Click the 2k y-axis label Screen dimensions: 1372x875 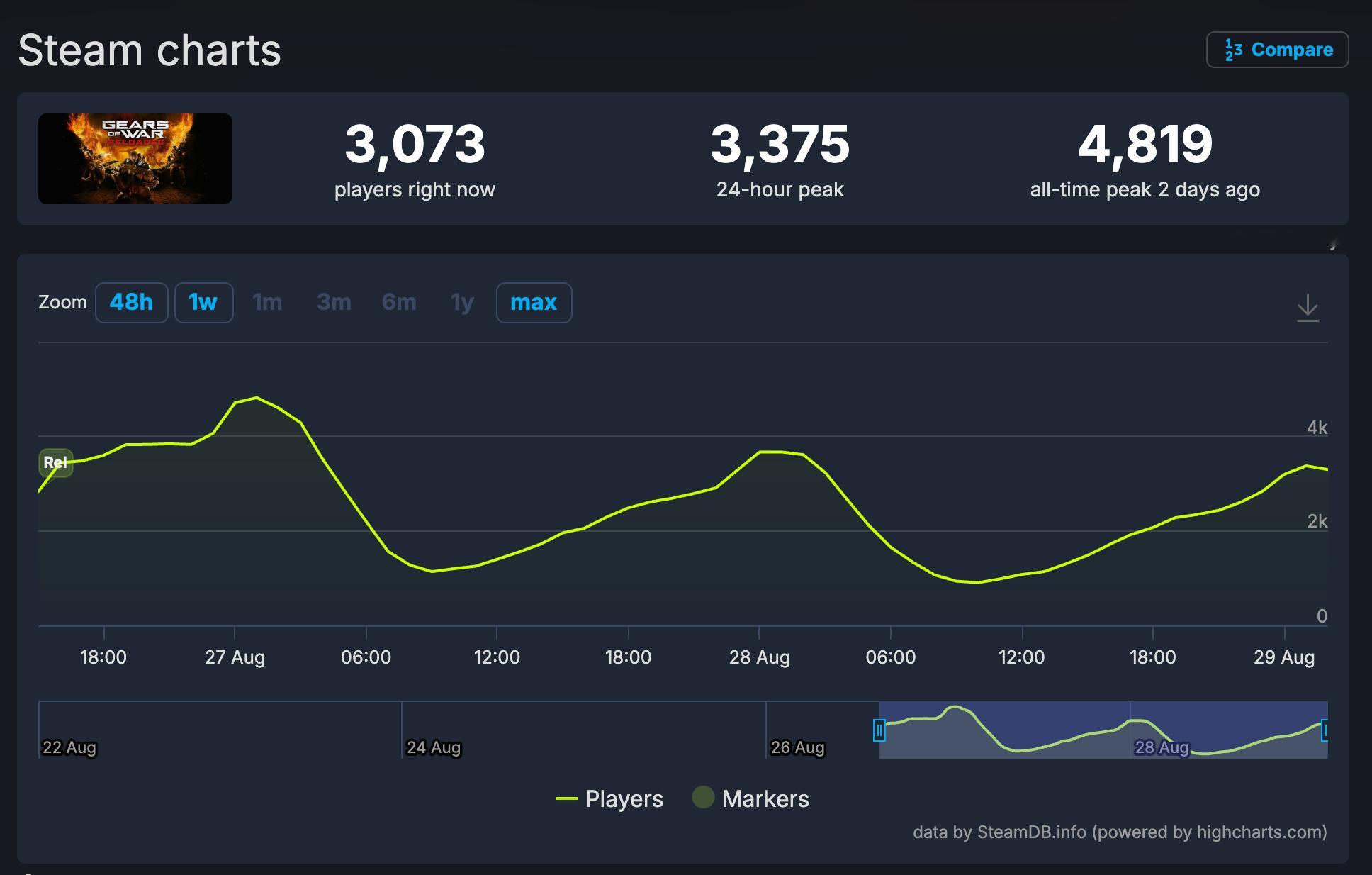click(x=1317, y=521)
